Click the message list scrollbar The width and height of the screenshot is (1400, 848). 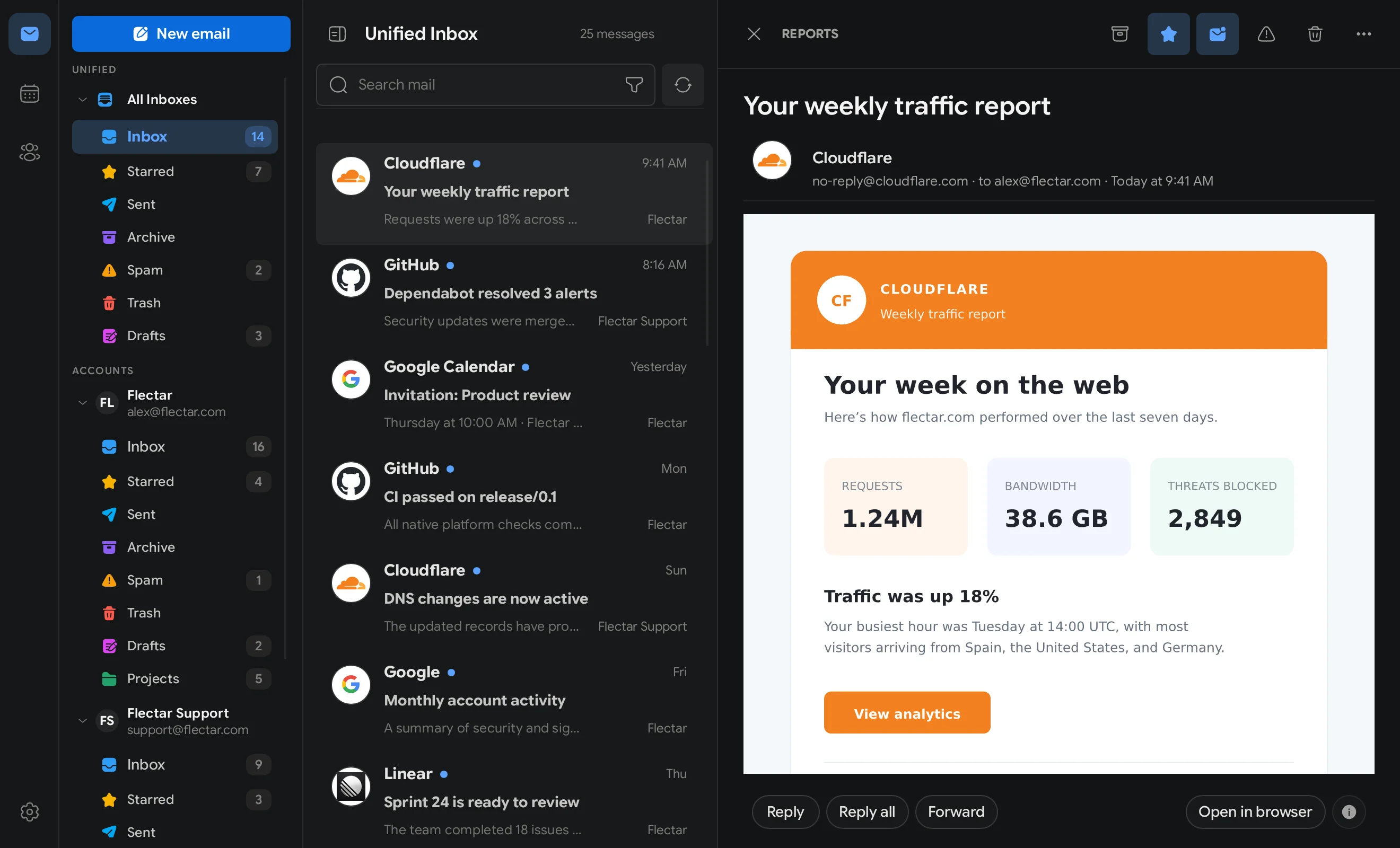707,253
